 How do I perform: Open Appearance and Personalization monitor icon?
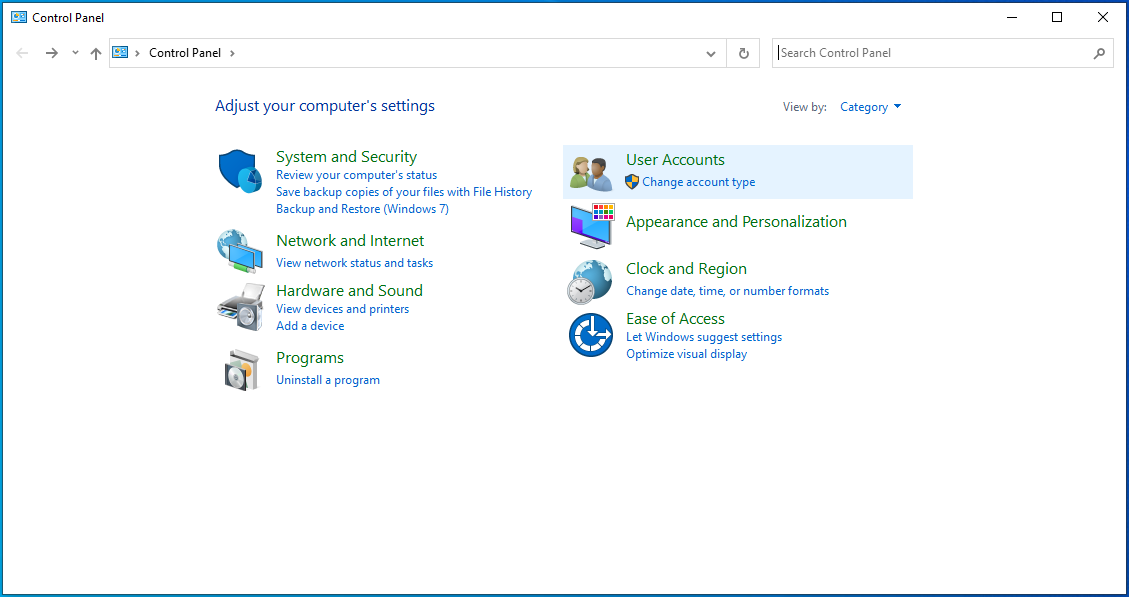[x=591, y=226]
